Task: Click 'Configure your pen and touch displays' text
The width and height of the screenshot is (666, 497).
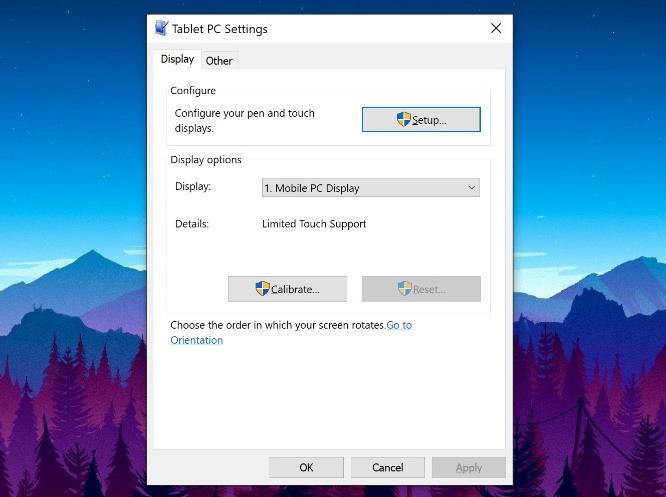Action: 245,121
